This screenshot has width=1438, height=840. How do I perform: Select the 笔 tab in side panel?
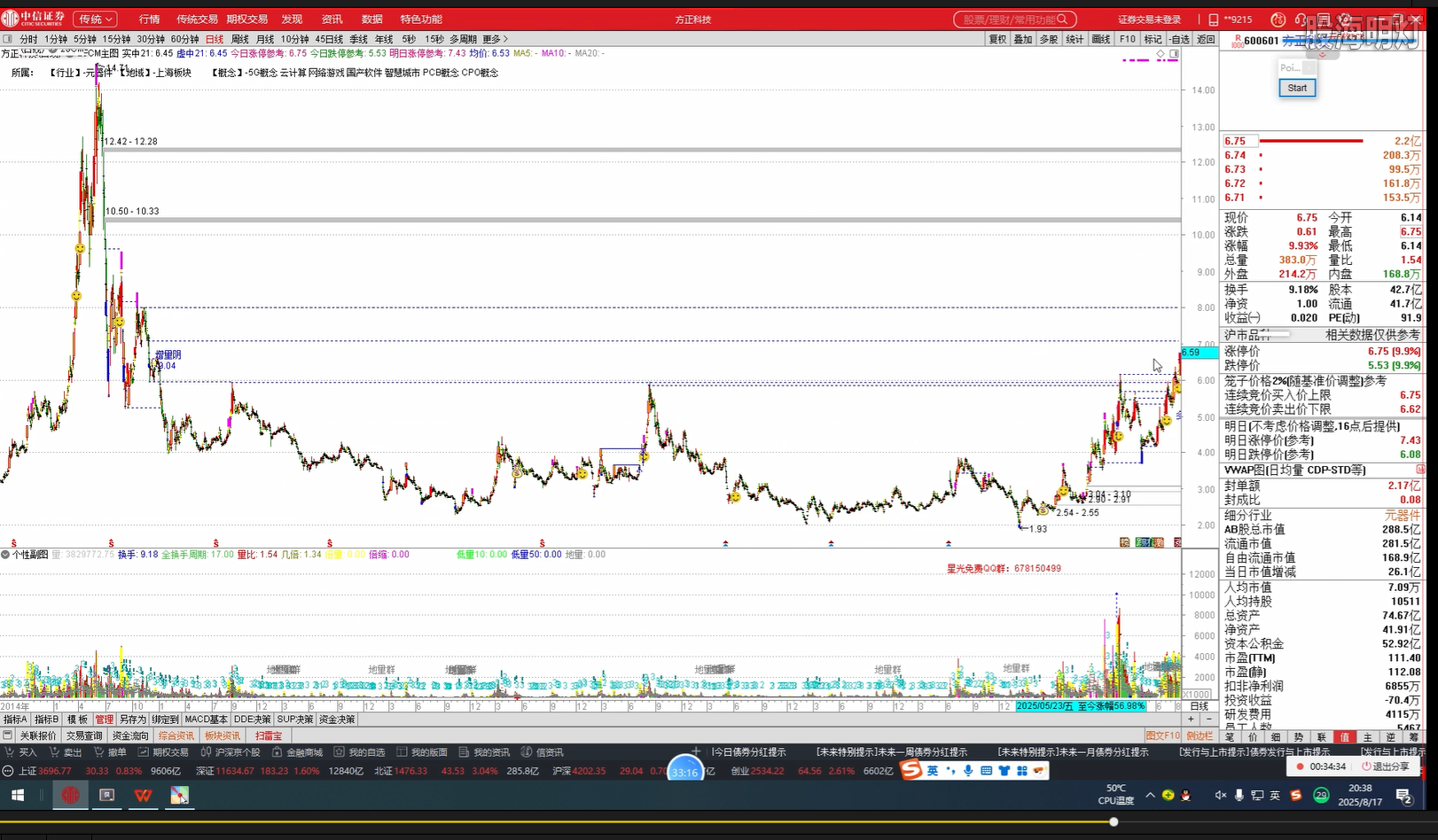click(1230, 736)
